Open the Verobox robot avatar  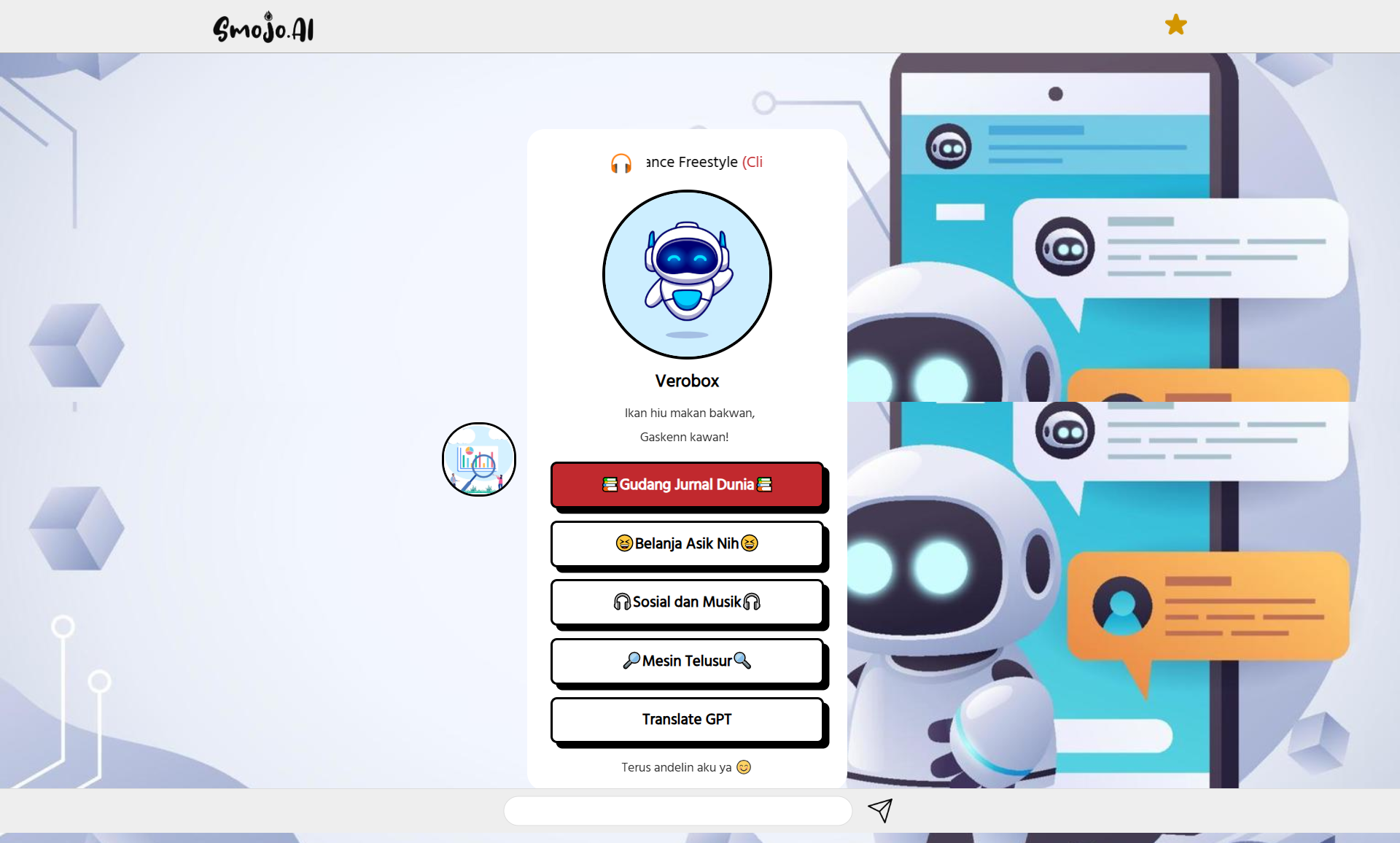[687, 274]
